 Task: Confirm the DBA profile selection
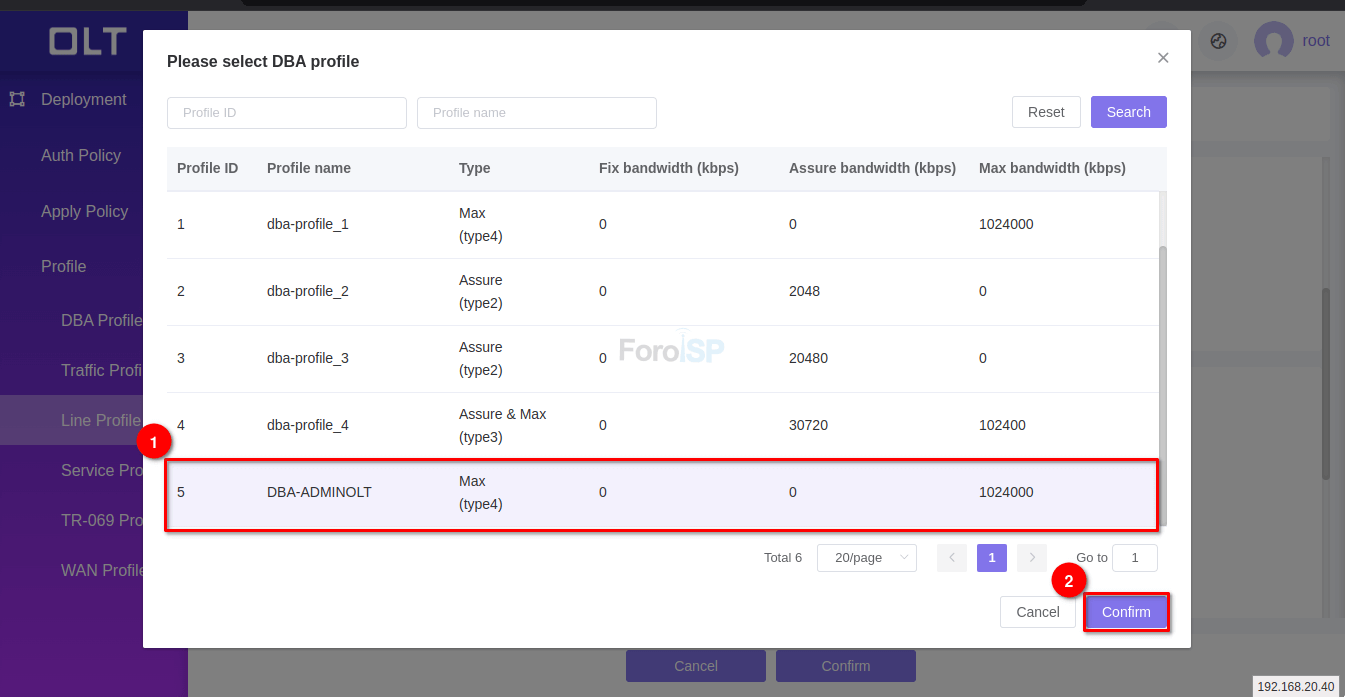pos(1126,612)
